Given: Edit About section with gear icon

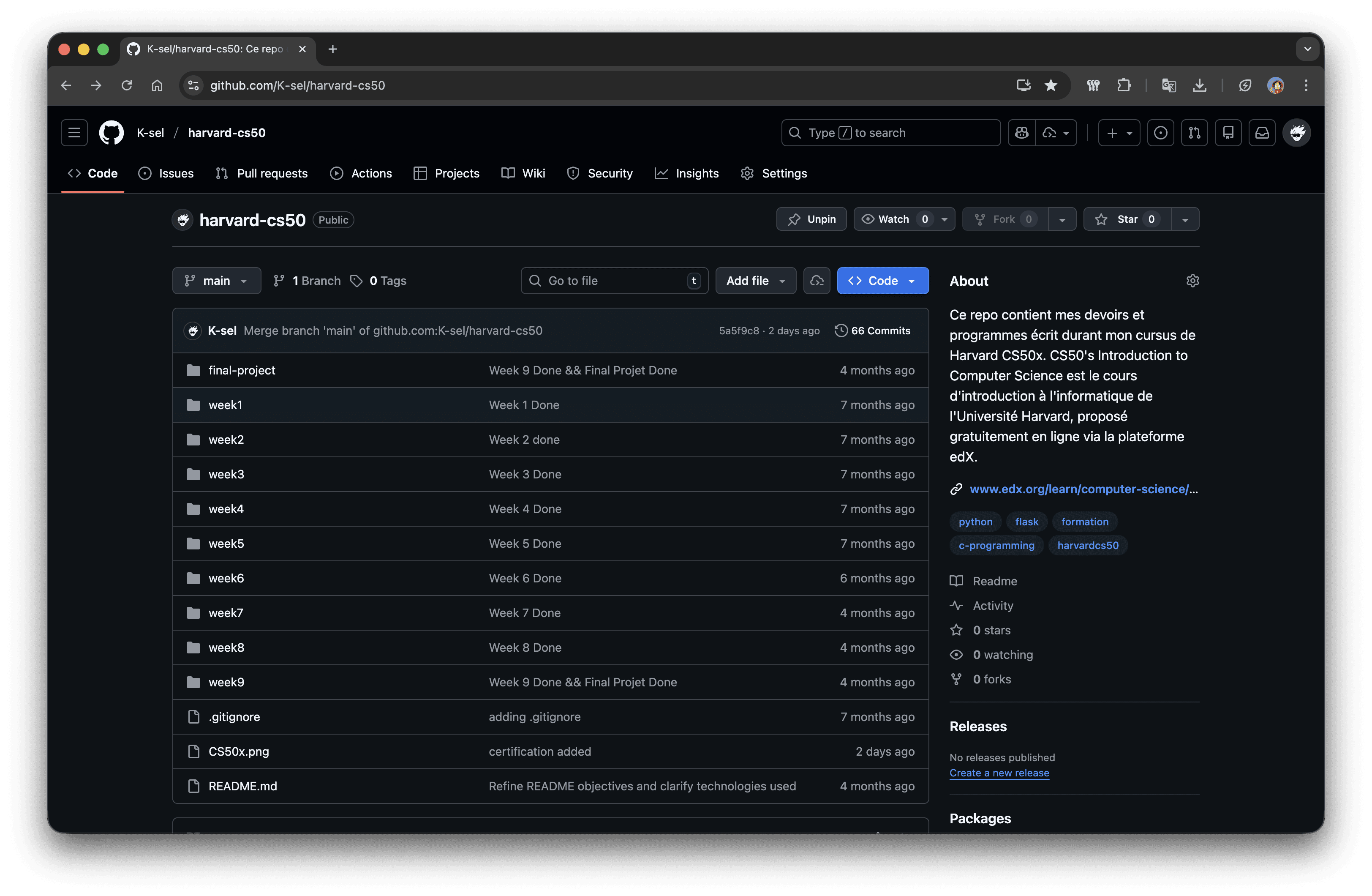Looking at the screenshot, I should tap(1192, 281).
